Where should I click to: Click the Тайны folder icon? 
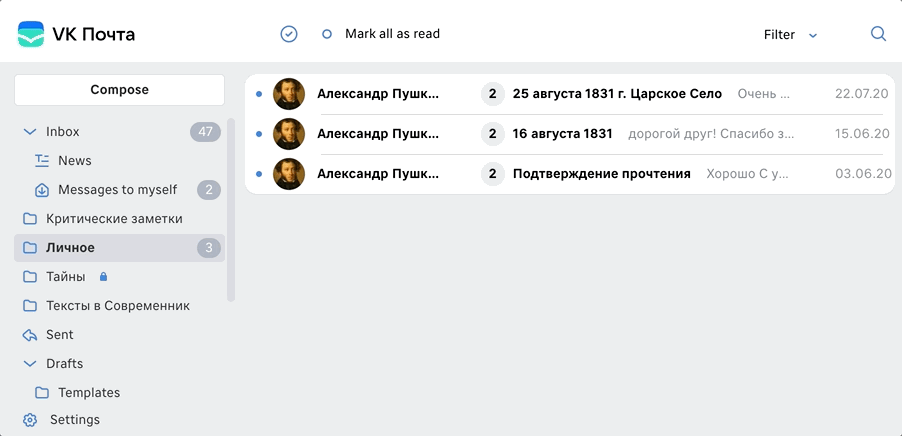[x=29, y=277]
